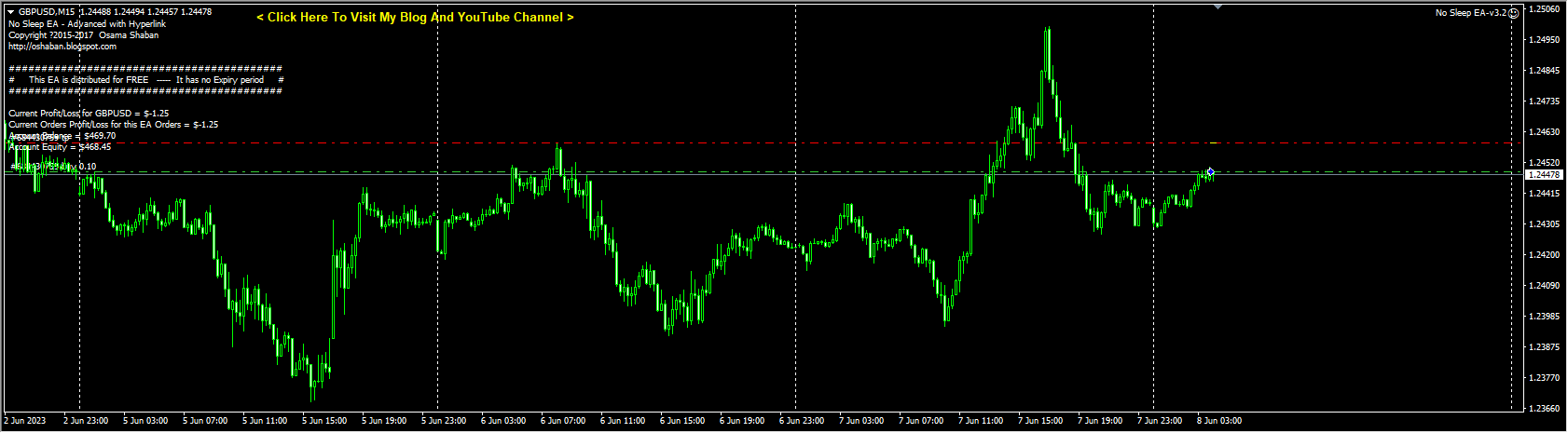
Task: Click the smiley Expert Advisor status icon
Action: point(1514,13)
